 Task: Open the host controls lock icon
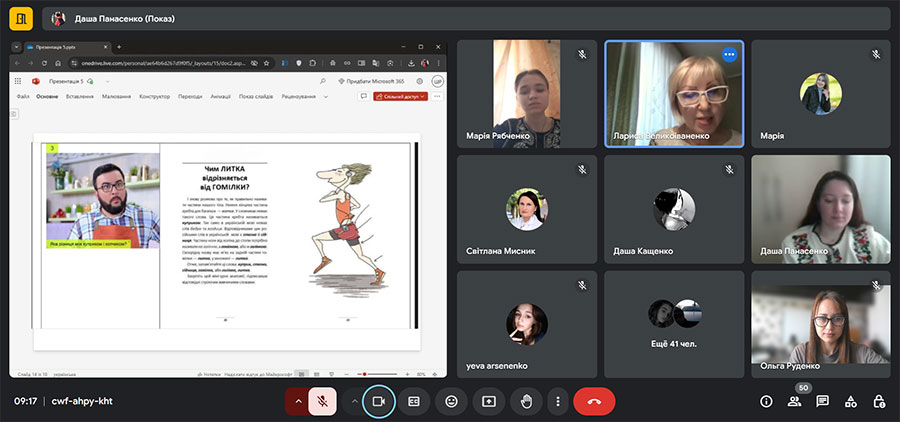pyautogui.click(x=878, y=401)
